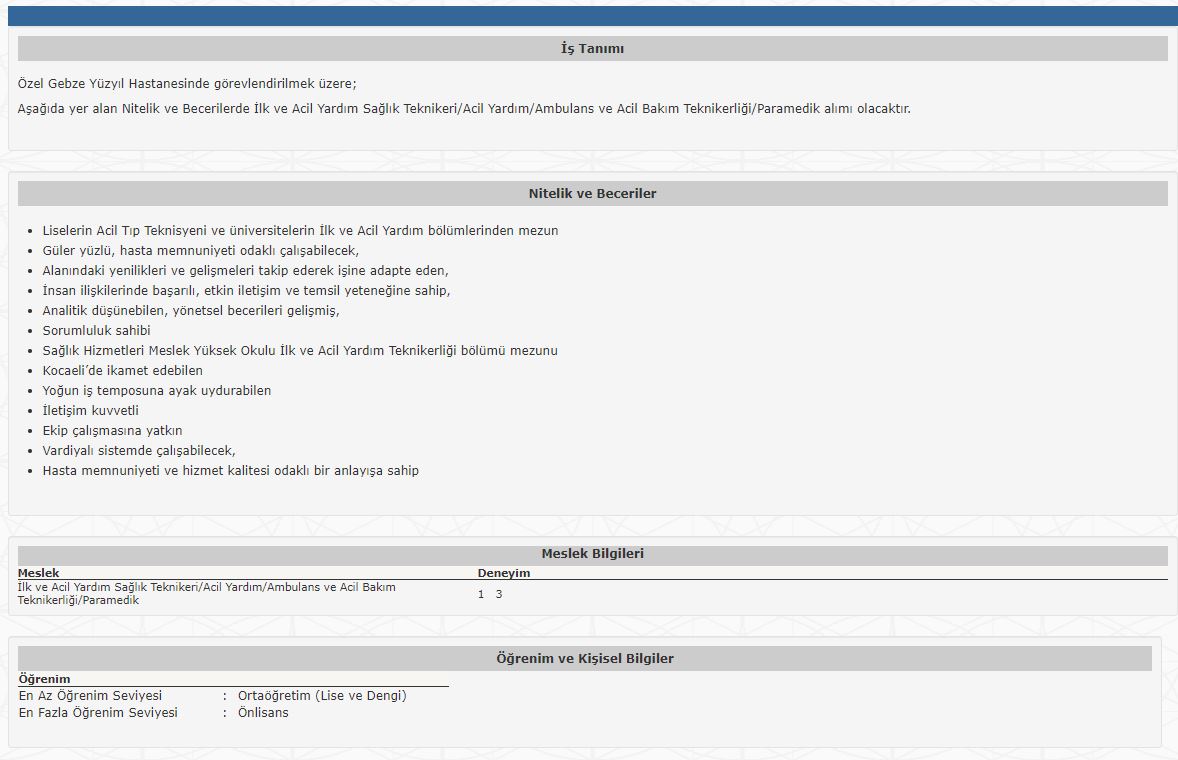Click the Güler yüzlü requirement line

click(200, 250)
